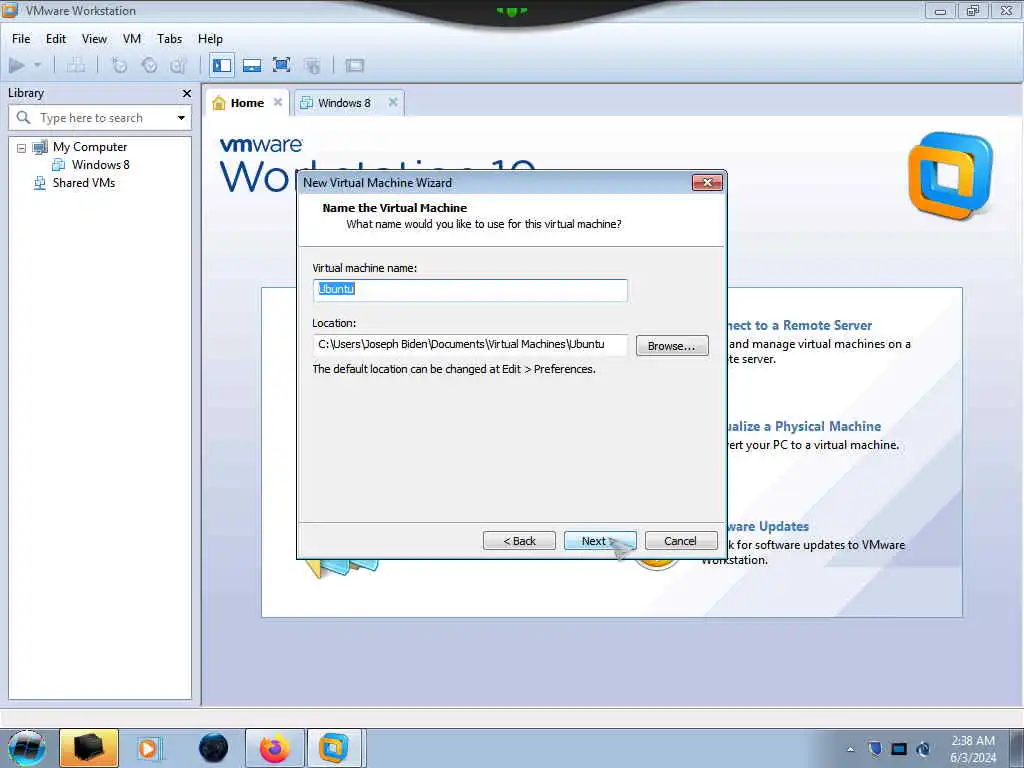Click Send Ctrl+Alt+Del toolbar icon
Image resolution: width=1024 pixels, height=768 pixels.
[x=76, y=65]
